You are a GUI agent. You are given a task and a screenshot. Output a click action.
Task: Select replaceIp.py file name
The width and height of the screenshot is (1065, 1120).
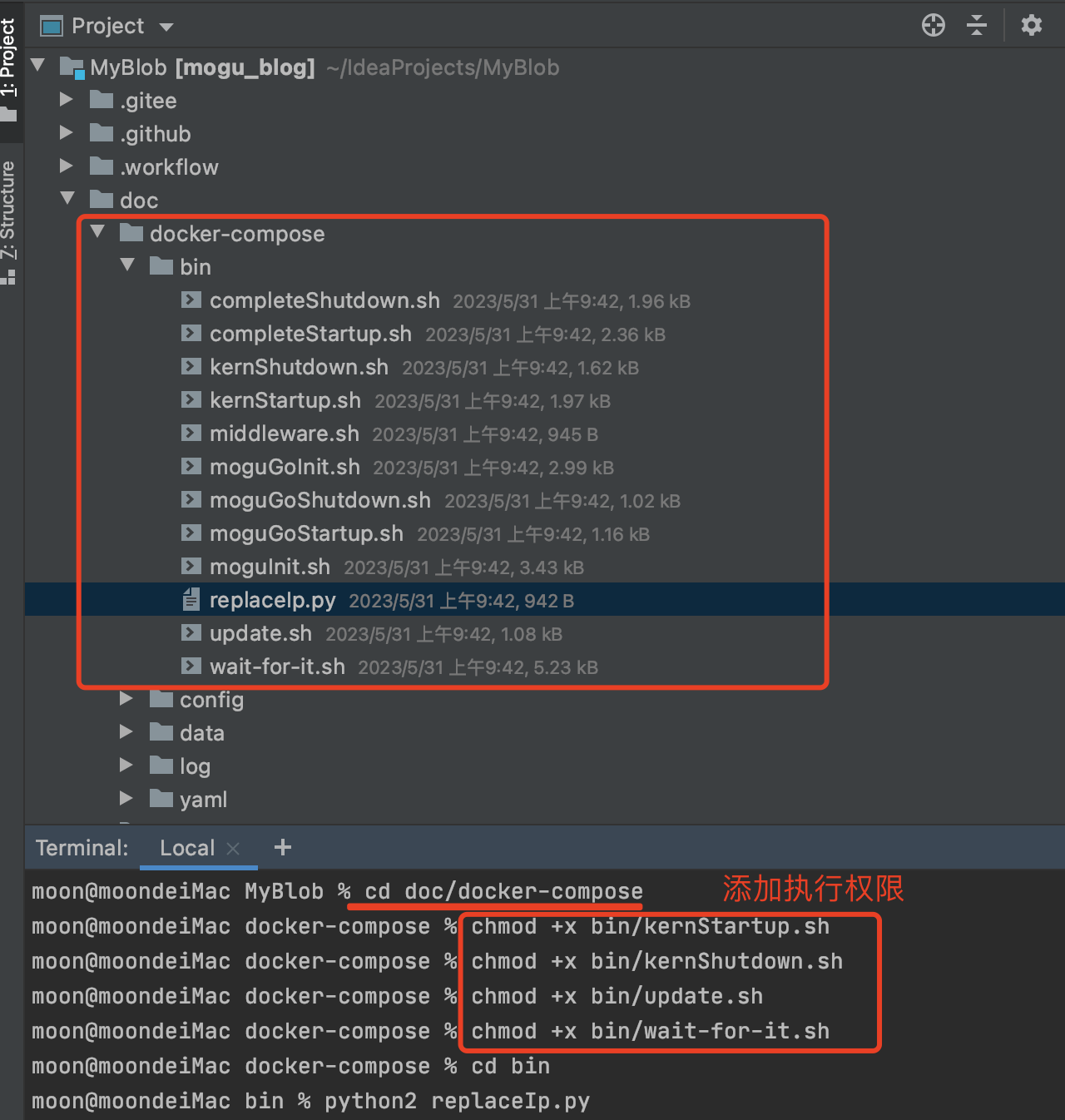point(273,600)
